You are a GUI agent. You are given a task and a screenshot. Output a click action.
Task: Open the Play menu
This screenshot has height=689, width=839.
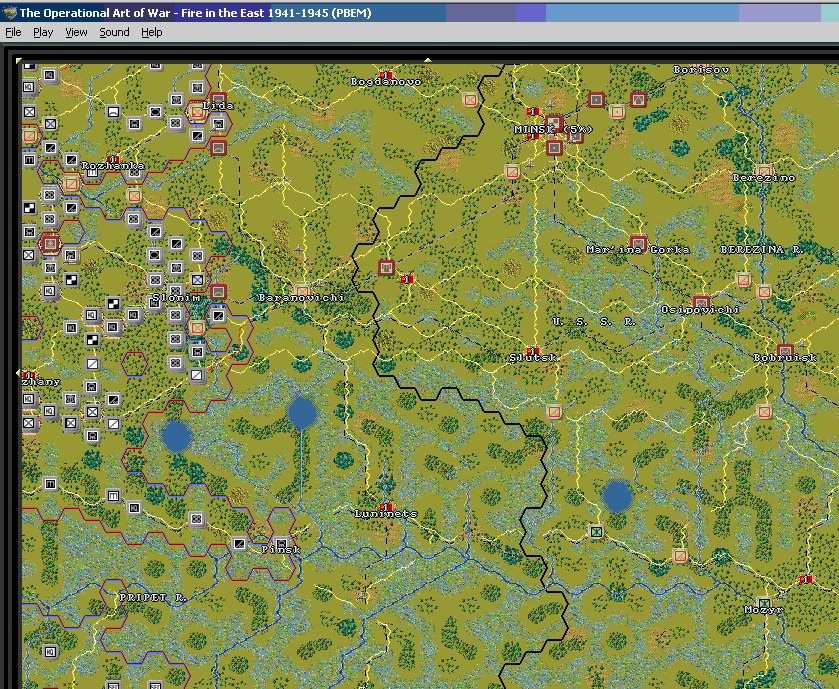point(43,33)
